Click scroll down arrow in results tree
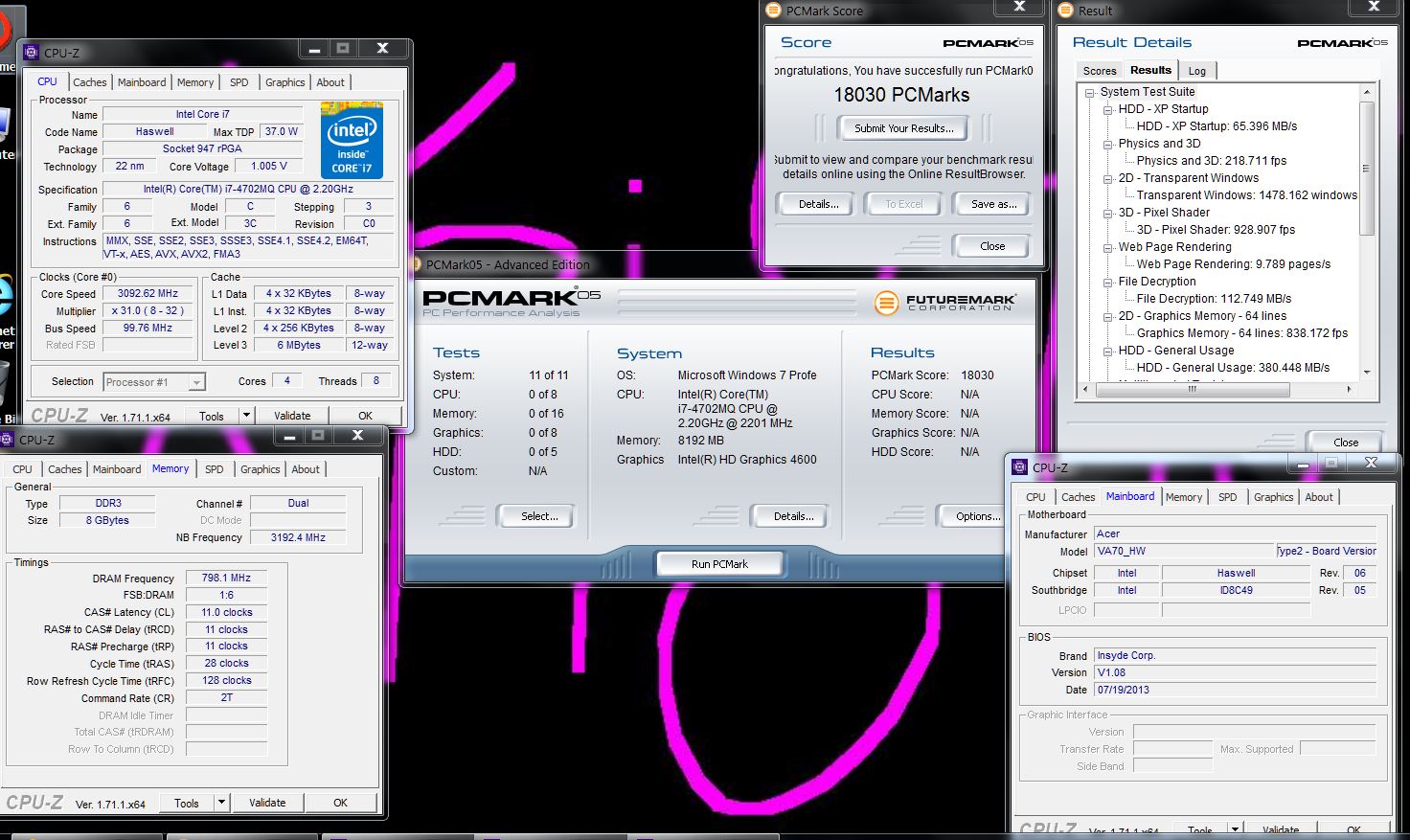The width and height of the screenshot is (1410, 840). [1367, 373]
